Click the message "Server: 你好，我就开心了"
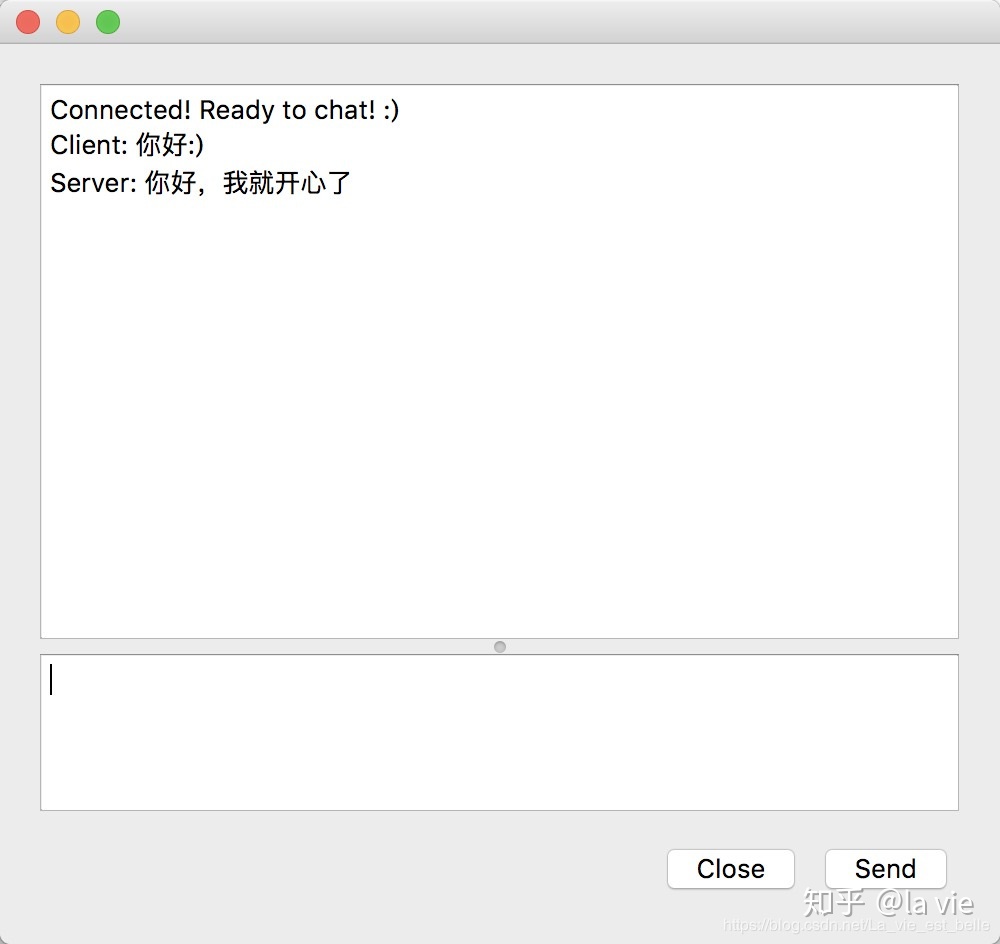 pos(200,183)
